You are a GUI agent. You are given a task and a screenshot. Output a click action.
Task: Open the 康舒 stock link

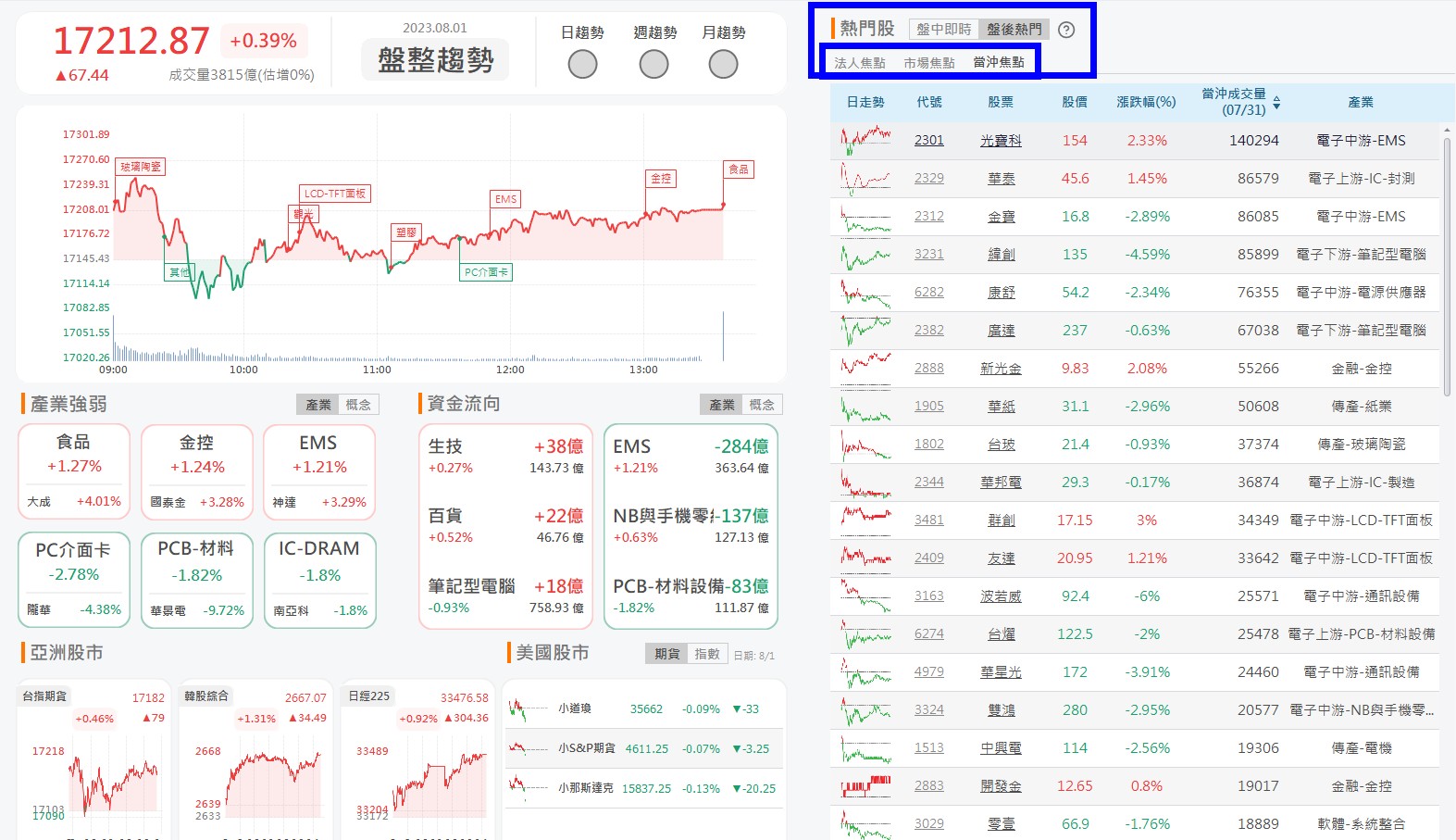(x=1001, y=292)
